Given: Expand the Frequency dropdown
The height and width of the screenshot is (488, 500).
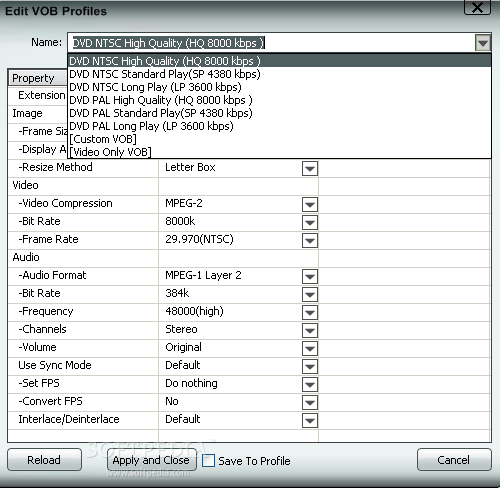Looking at the screenshot, I should 310,312.
